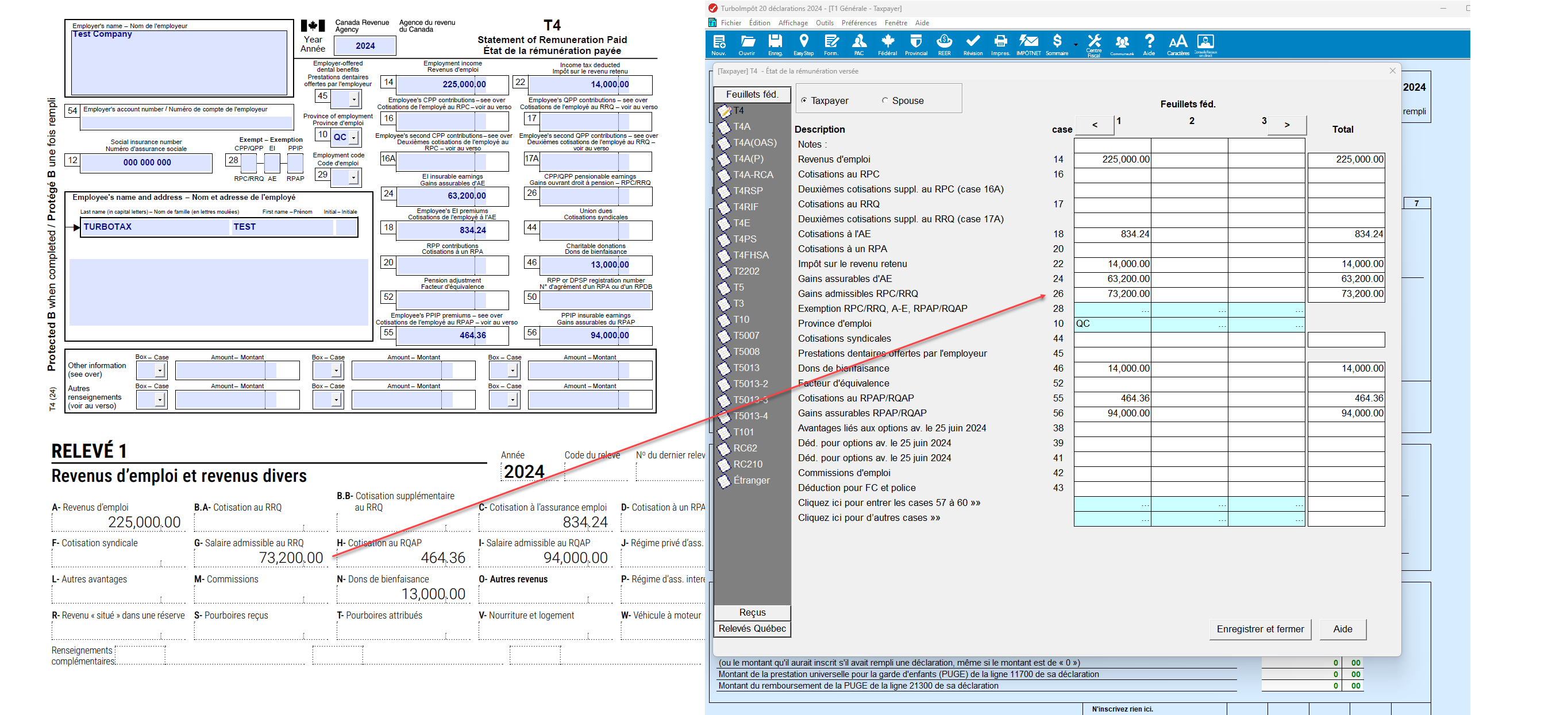Open the box 29 employment code dropdown
The width and height of the screenshot is (1568, 715).
click(354, 177)
